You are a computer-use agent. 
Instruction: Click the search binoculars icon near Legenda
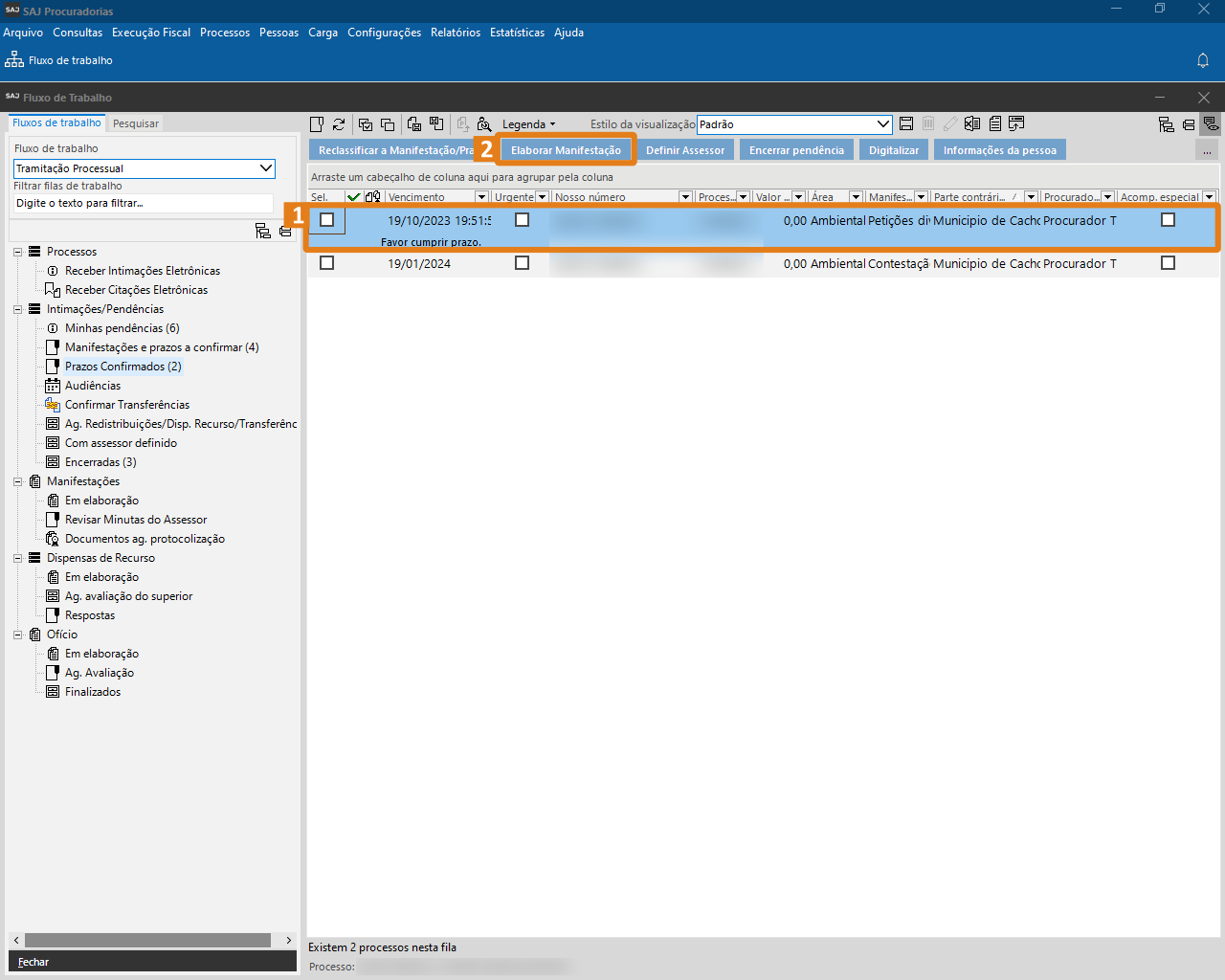pyautogui.click(x=484, y=124)
